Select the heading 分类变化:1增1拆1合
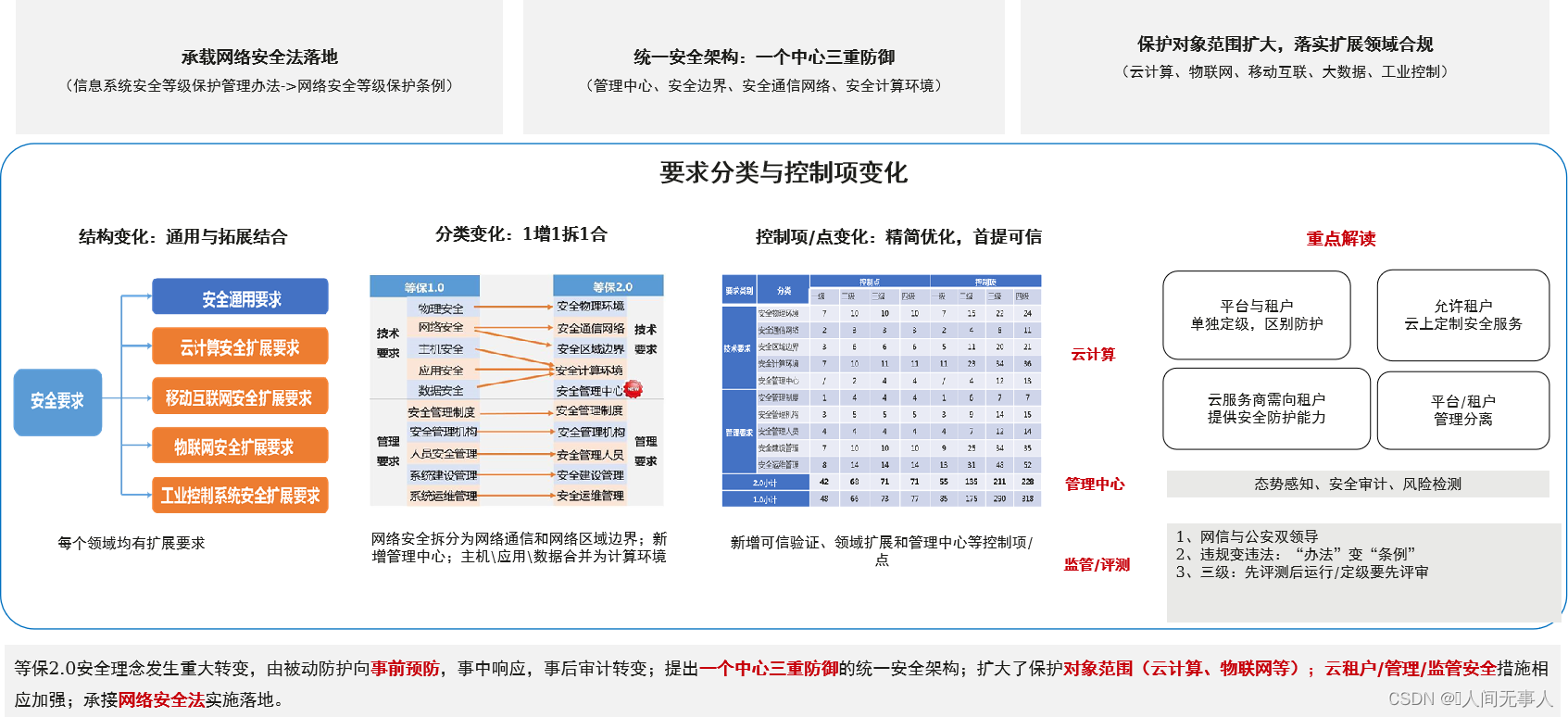 click(521, 234)
